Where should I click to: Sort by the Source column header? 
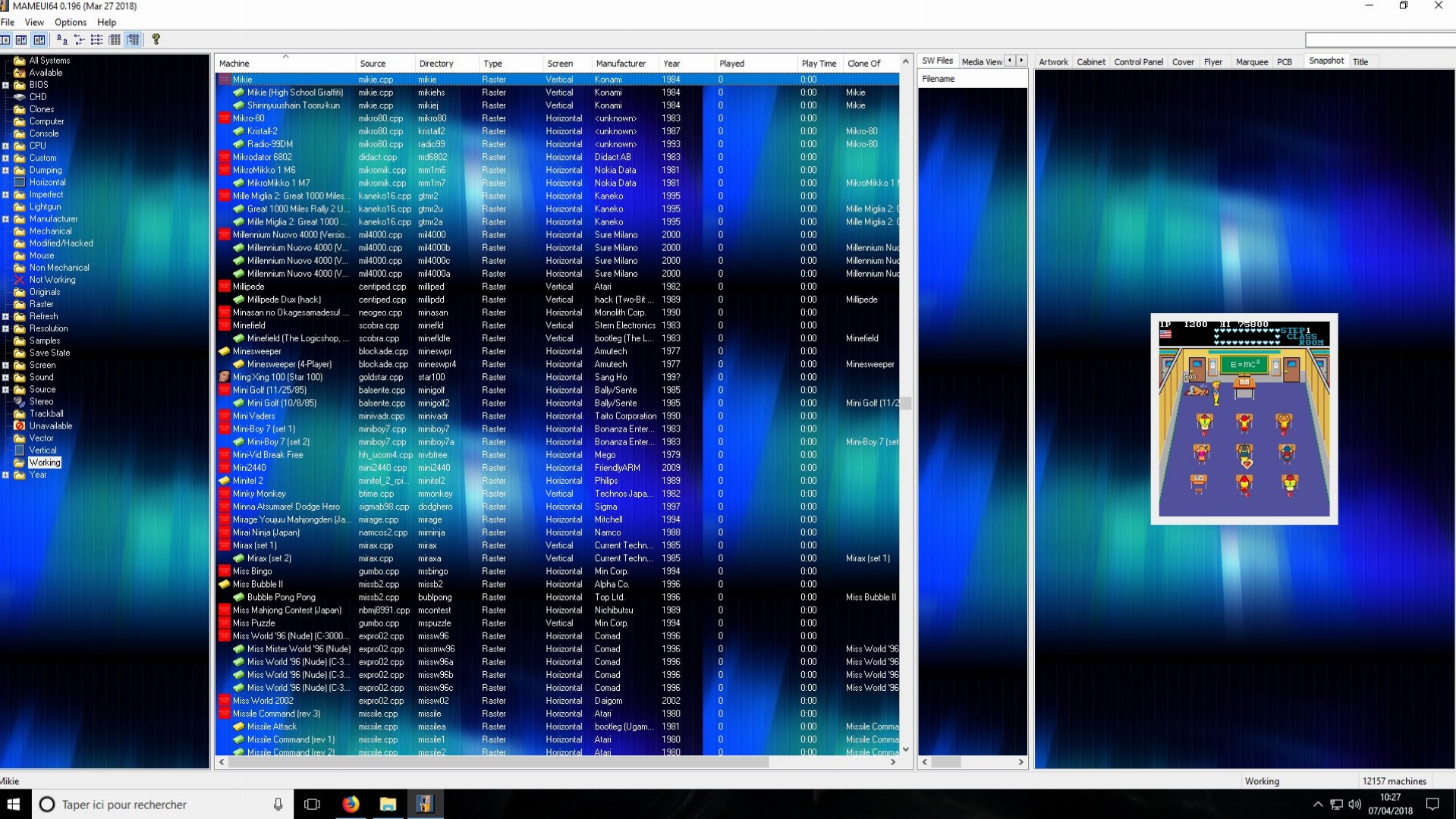(385, 63)
